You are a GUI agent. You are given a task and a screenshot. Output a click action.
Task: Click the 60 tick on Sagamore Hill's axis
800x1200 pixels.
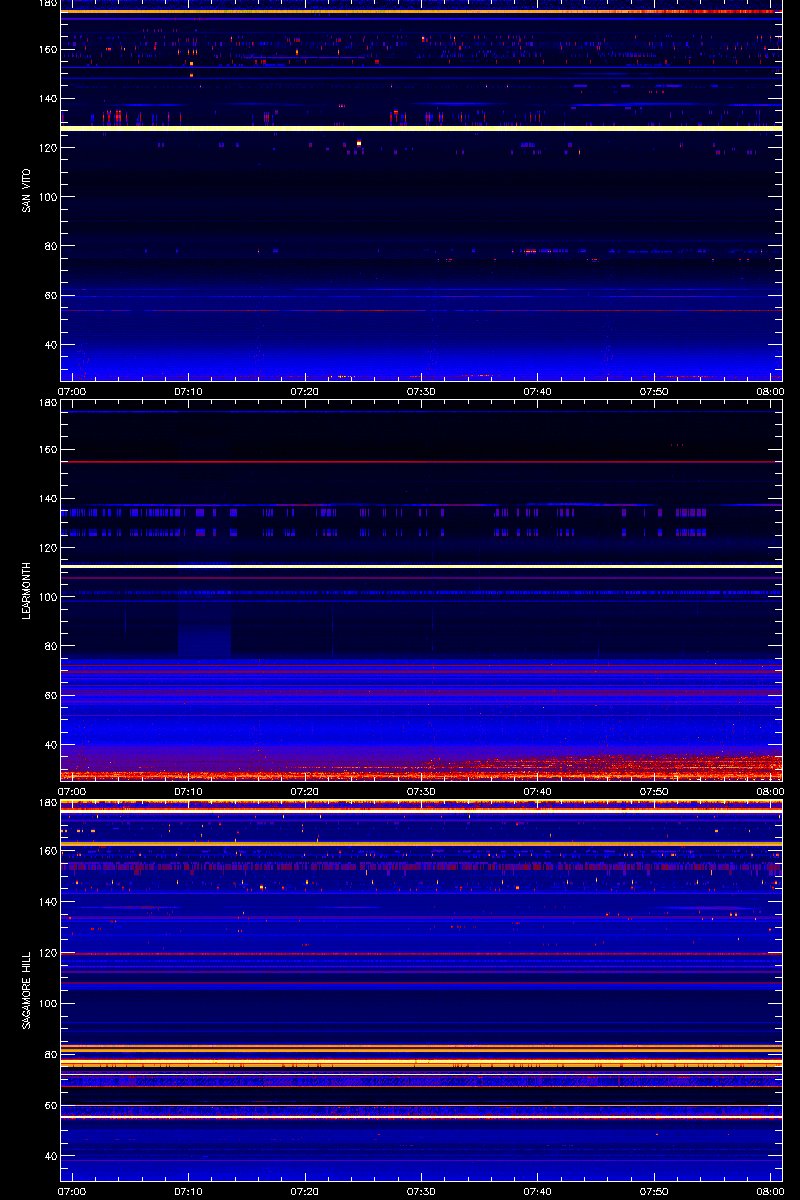(x=51, y=1105)
